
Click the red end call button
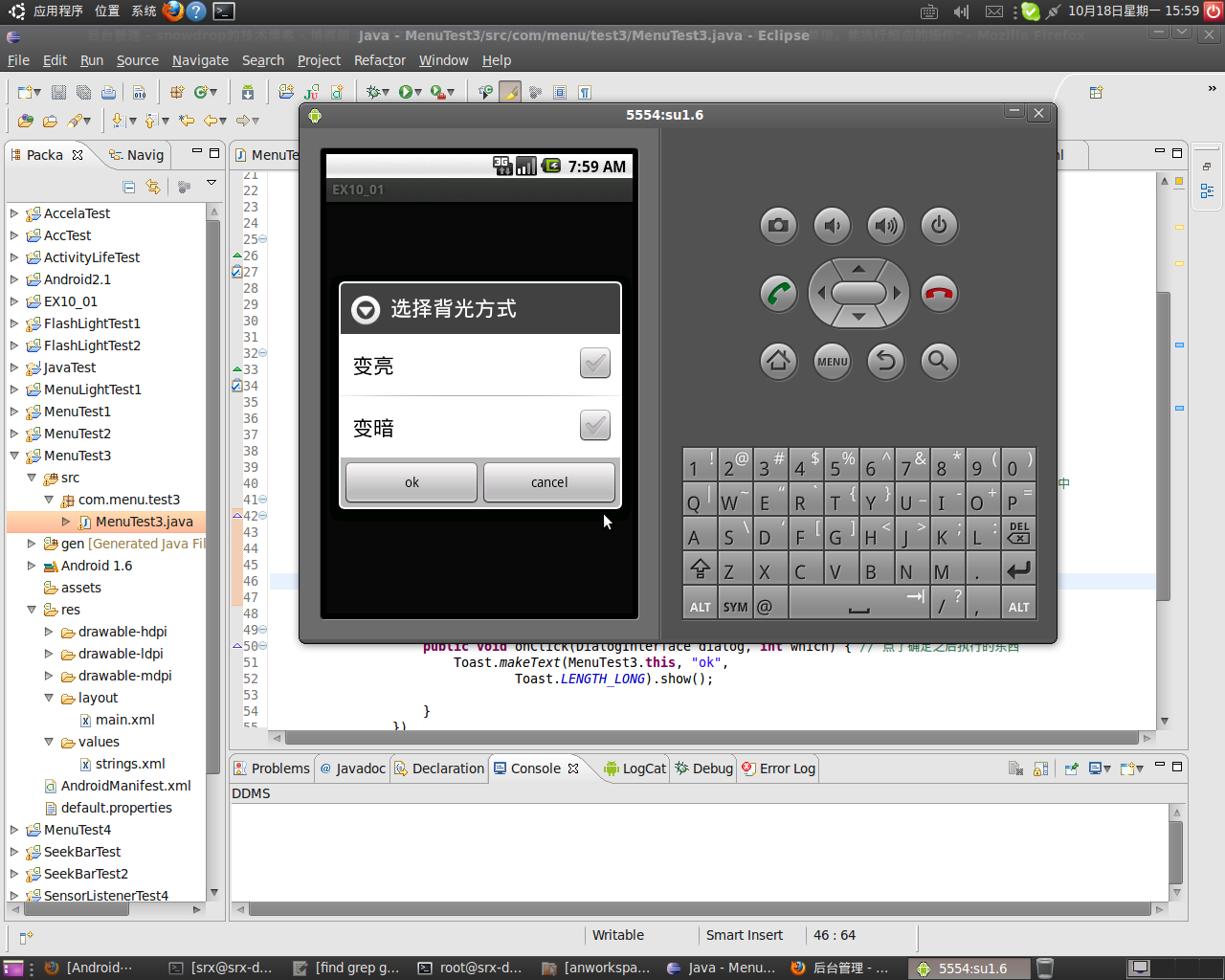coord(939,293)
